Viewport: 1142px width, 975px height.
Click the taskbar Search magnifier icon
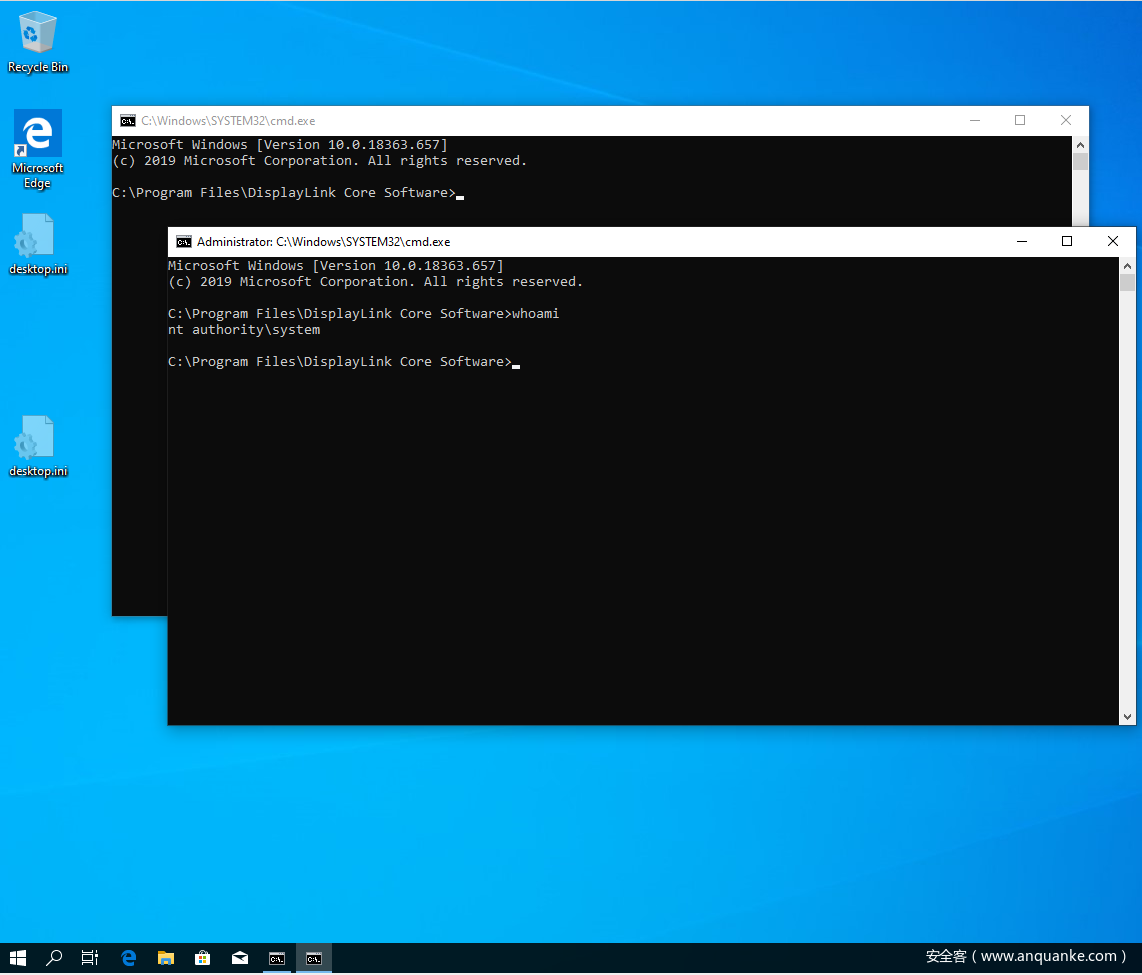[x=54, y=957]
